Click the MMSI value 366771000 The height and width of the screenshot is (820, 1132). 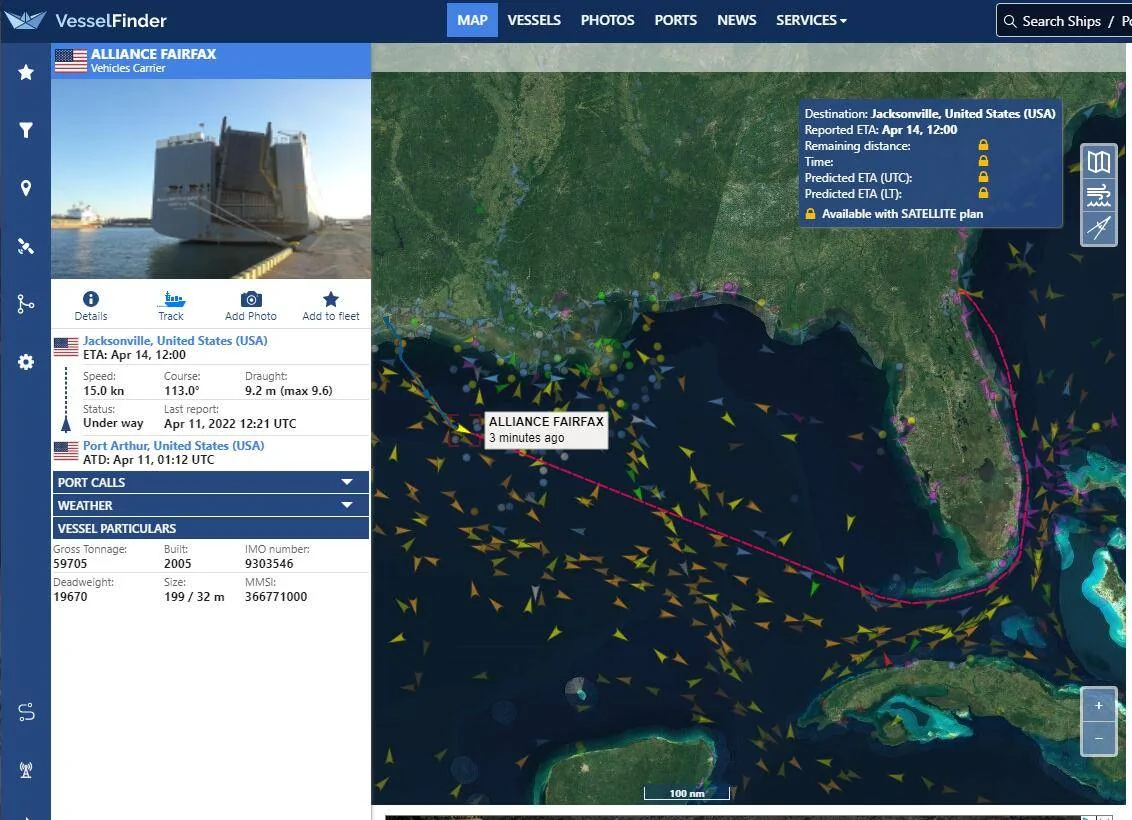click(x=276, y=597)
